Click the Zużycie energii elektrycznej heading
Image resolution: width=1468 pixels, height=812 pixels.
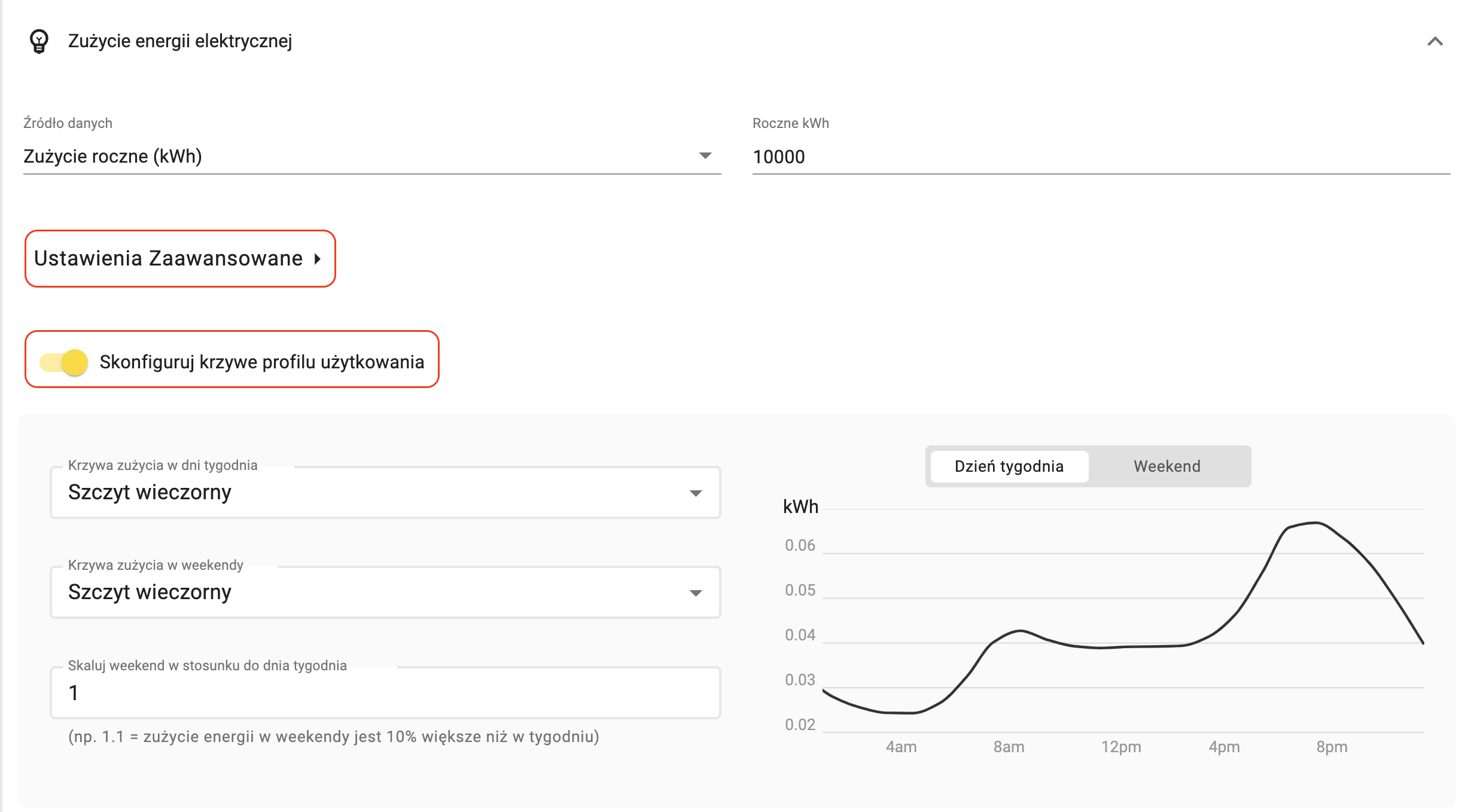[x=180, y=41]
